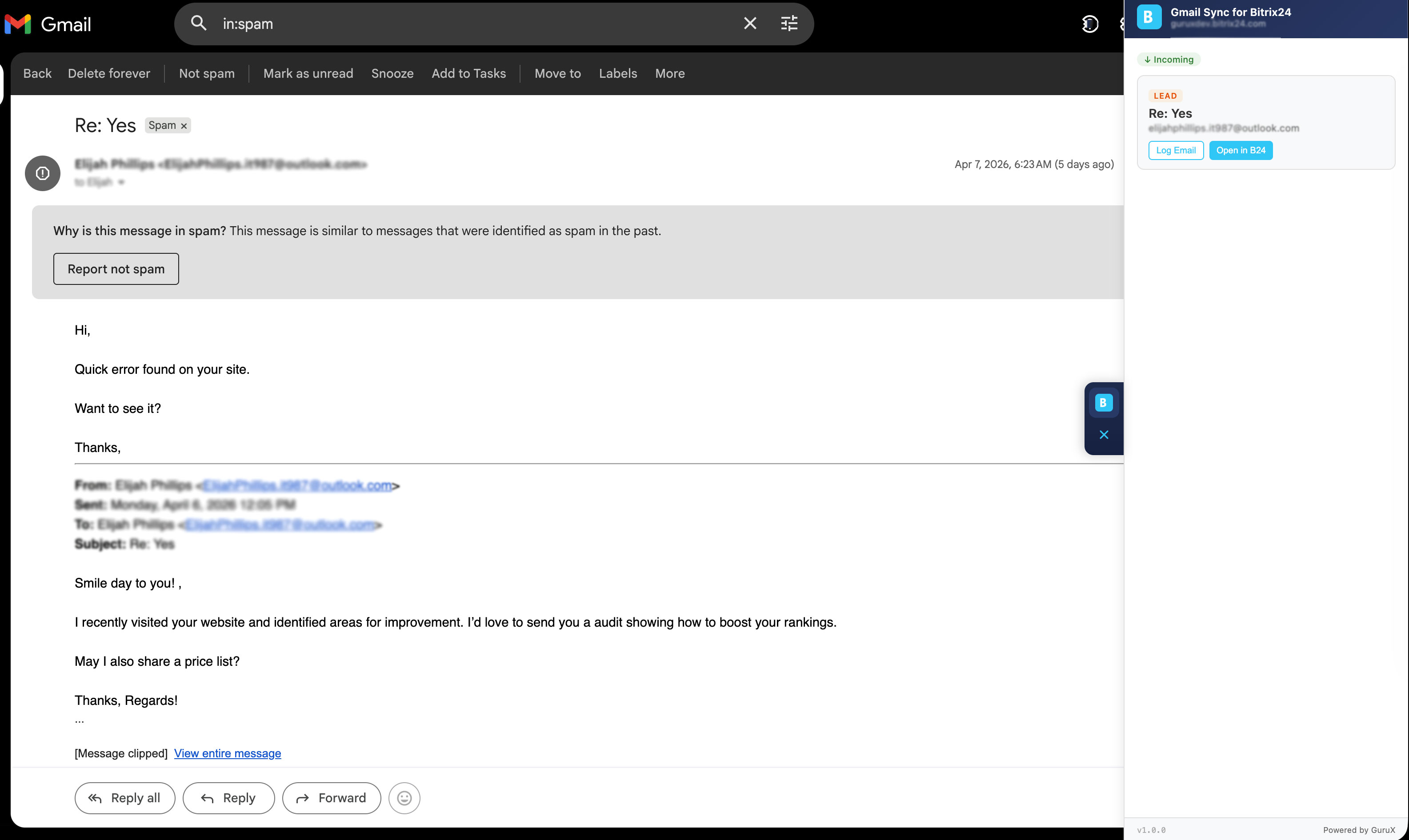Screen dimensions: 1409x840
Task: Click the sender spam warning avatar
Action: pos(43,173)
